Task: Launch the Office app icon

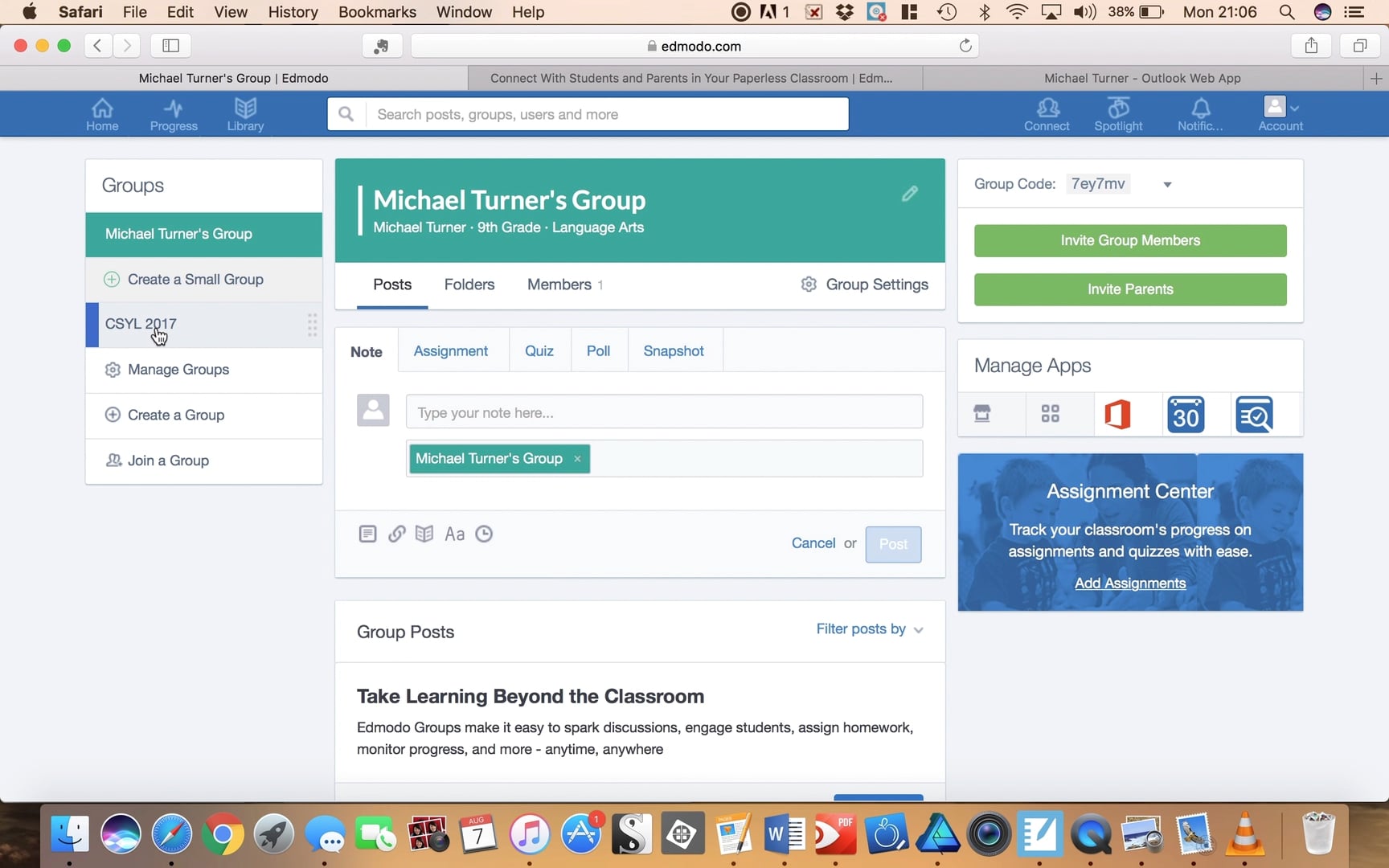Action: 1117,415
